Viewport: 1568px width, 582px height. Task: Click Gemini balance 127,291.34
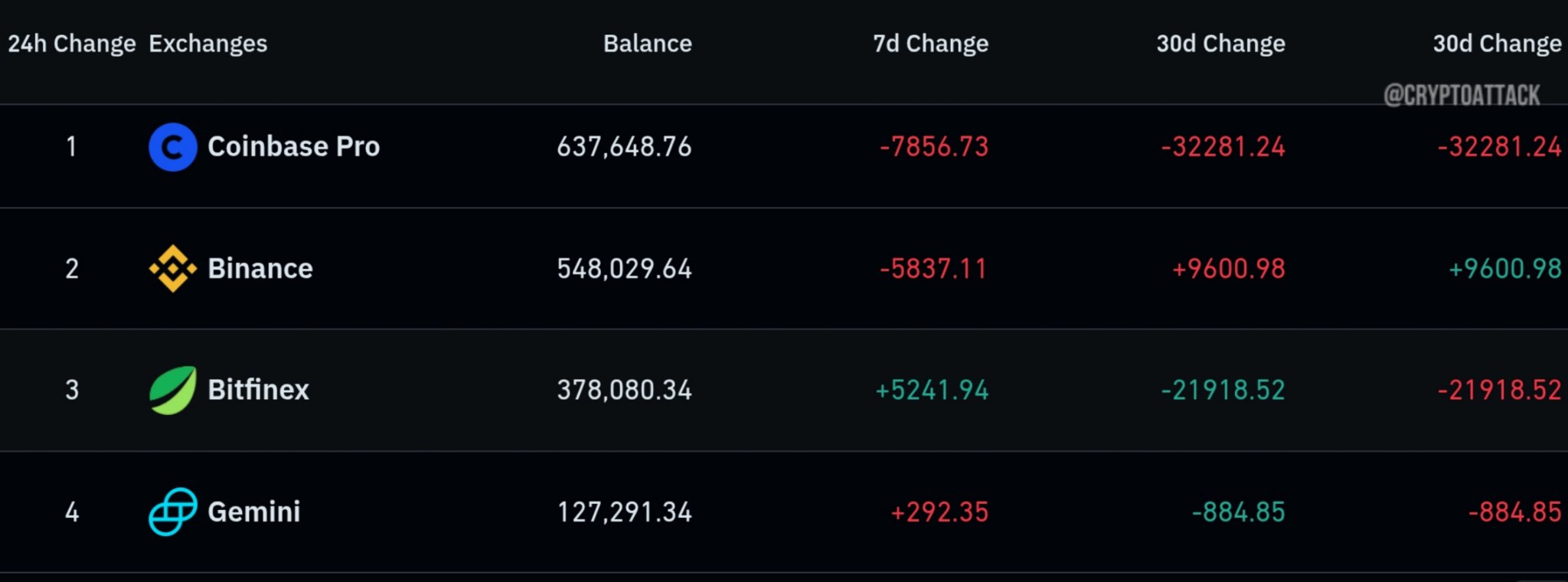624,512
